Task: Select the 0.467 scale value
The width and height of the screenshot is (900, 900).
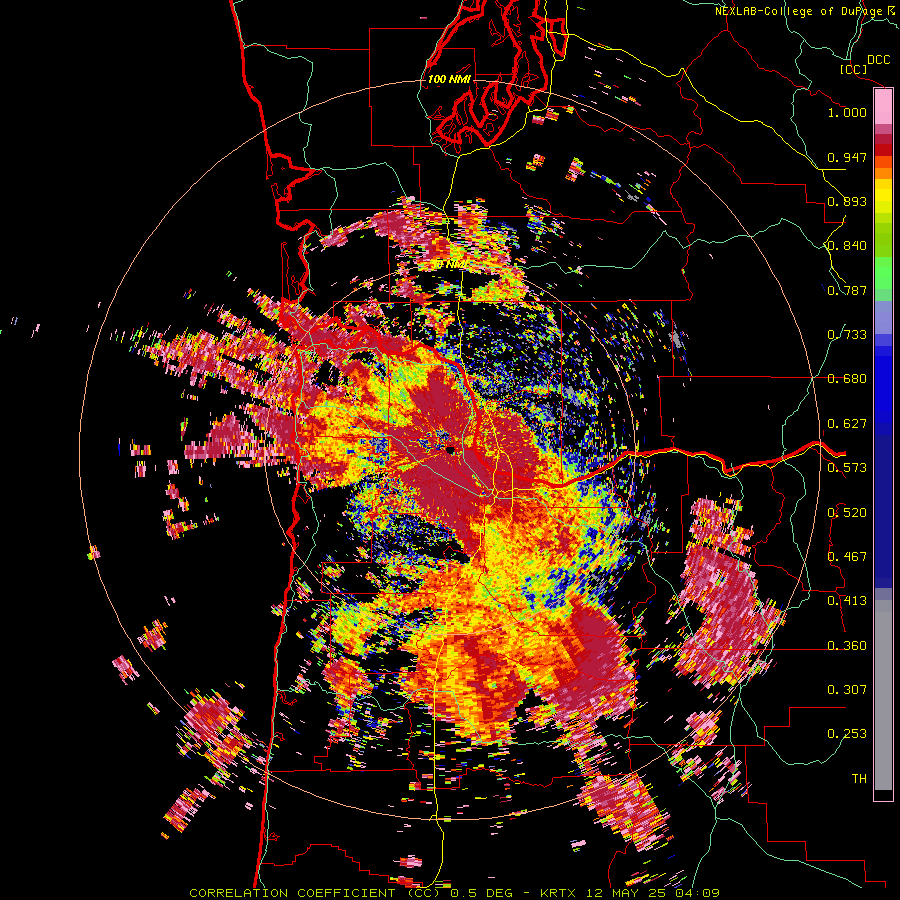Action: tap(847, 557)
